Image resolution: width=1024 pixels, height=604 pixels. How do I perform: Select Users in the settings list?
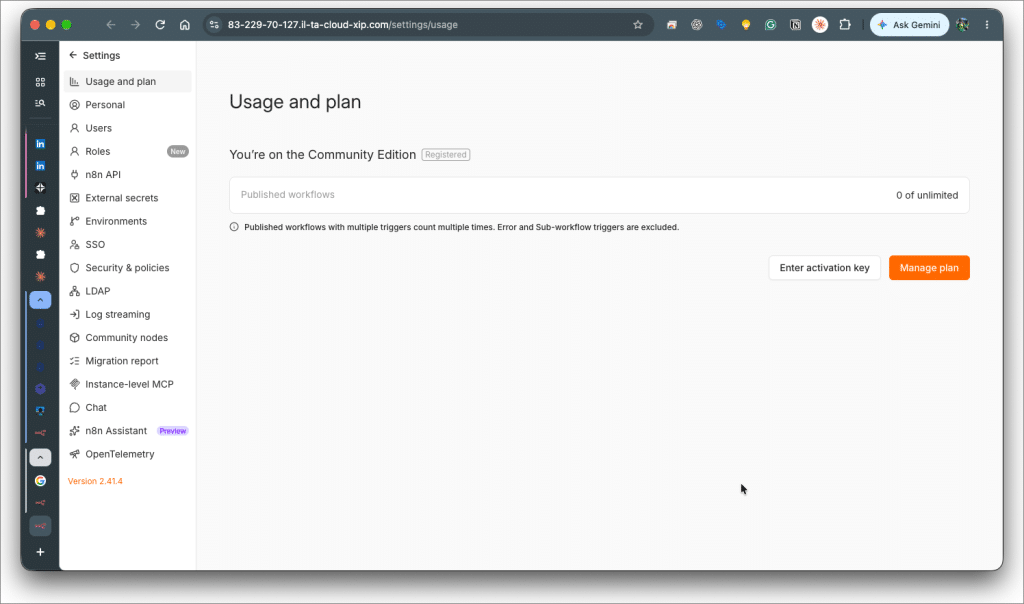[128, 128]
